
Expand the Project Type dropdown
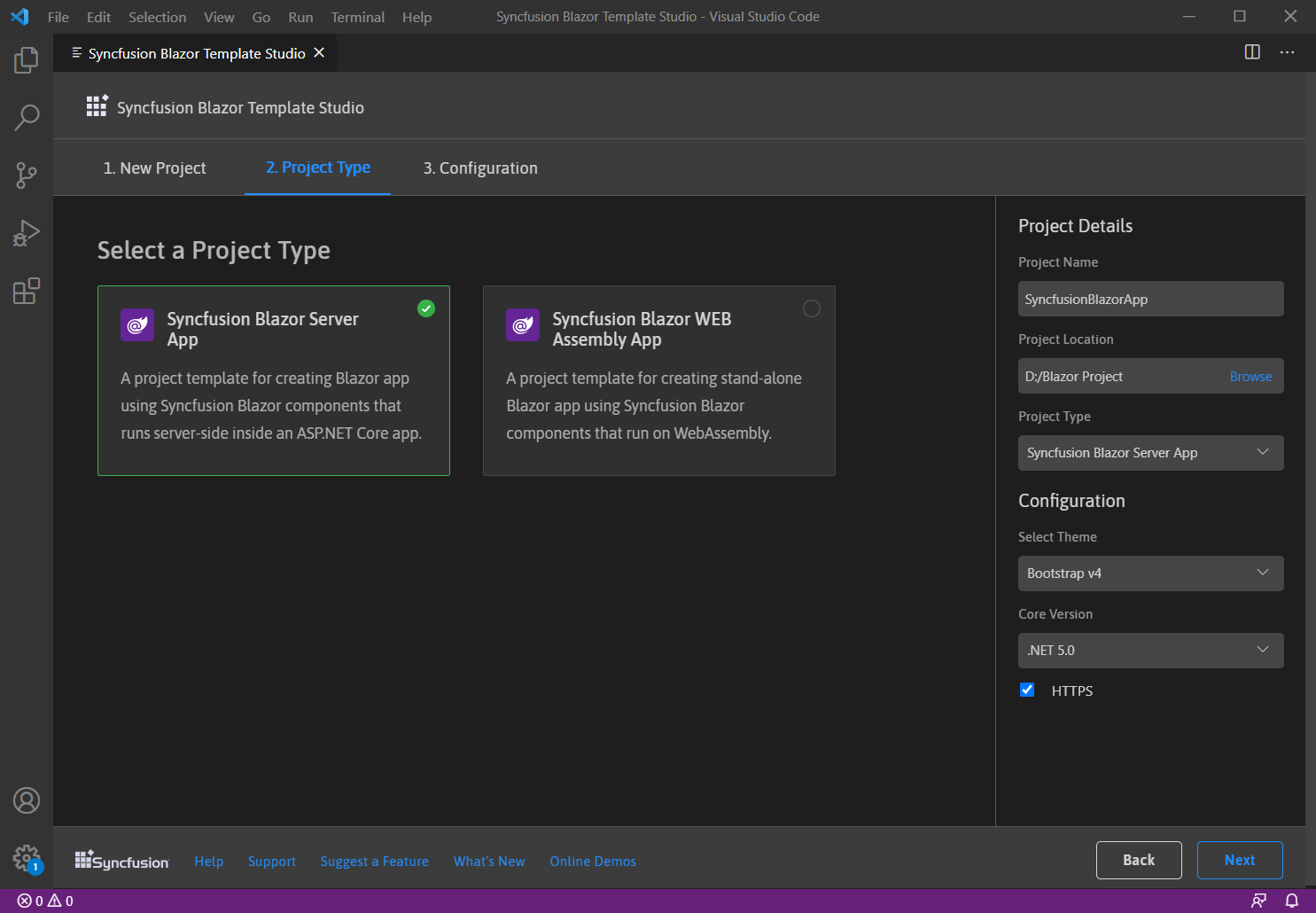[x=1149, y=453]
